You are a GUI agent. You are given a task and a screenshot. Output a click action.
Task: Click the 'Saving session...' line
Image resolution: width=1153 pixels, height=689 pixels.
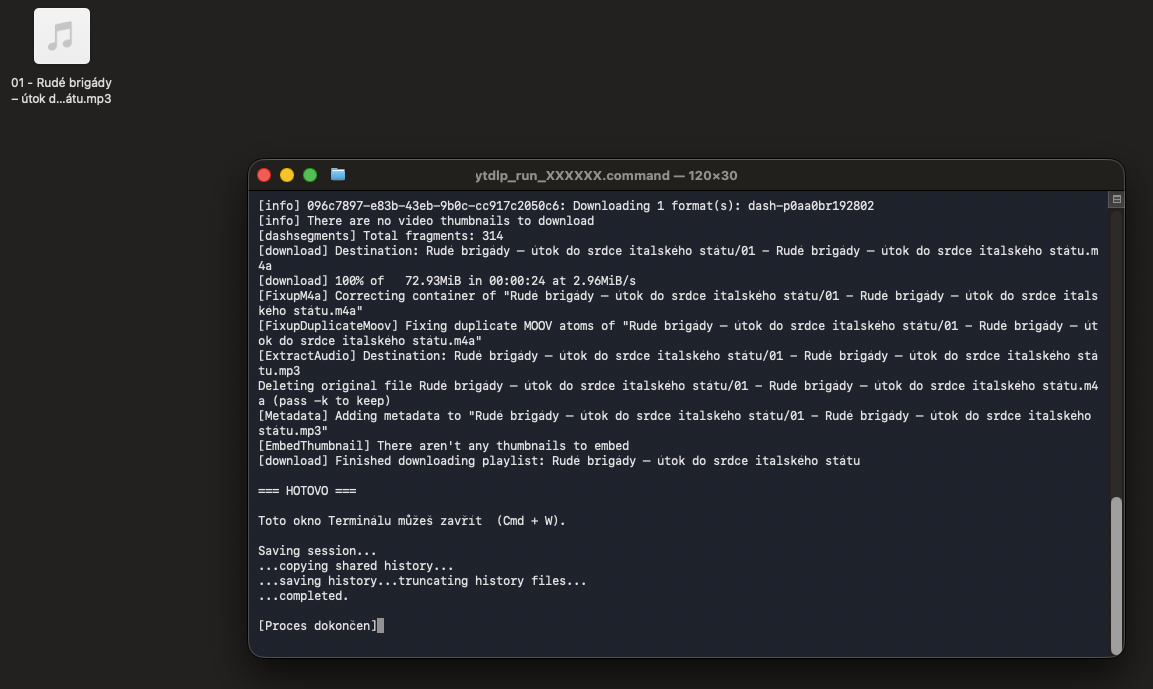tap(317, 551)
